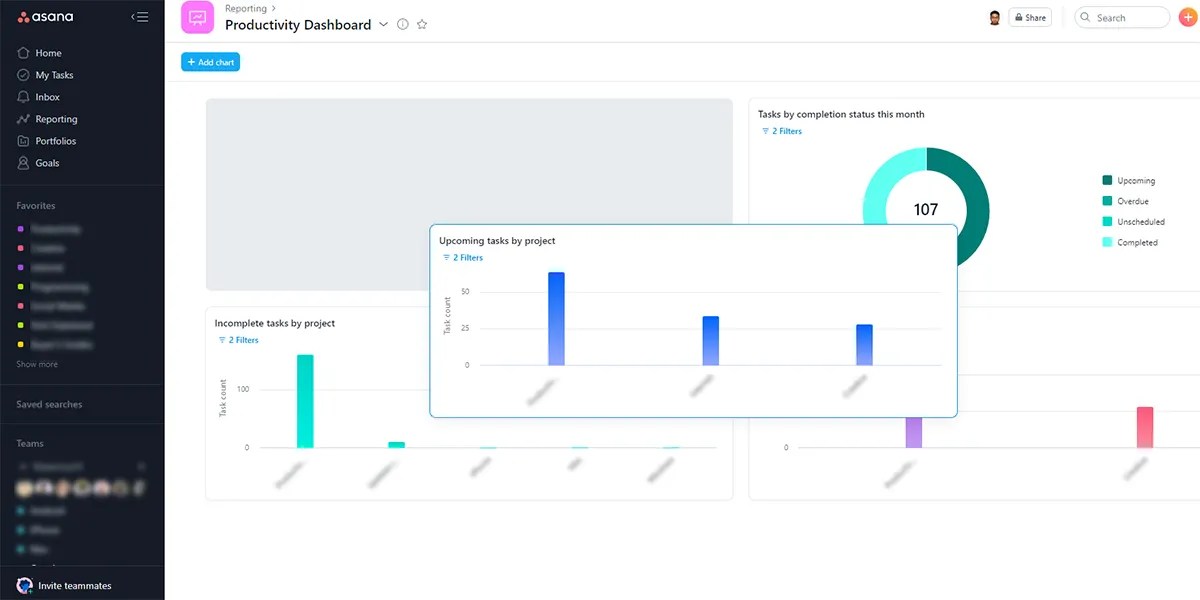The height and width of the screenshot is (600, 1200).
Task: Click the Search field at top right
Action: pyautogui.click(x=1122, y=17)
